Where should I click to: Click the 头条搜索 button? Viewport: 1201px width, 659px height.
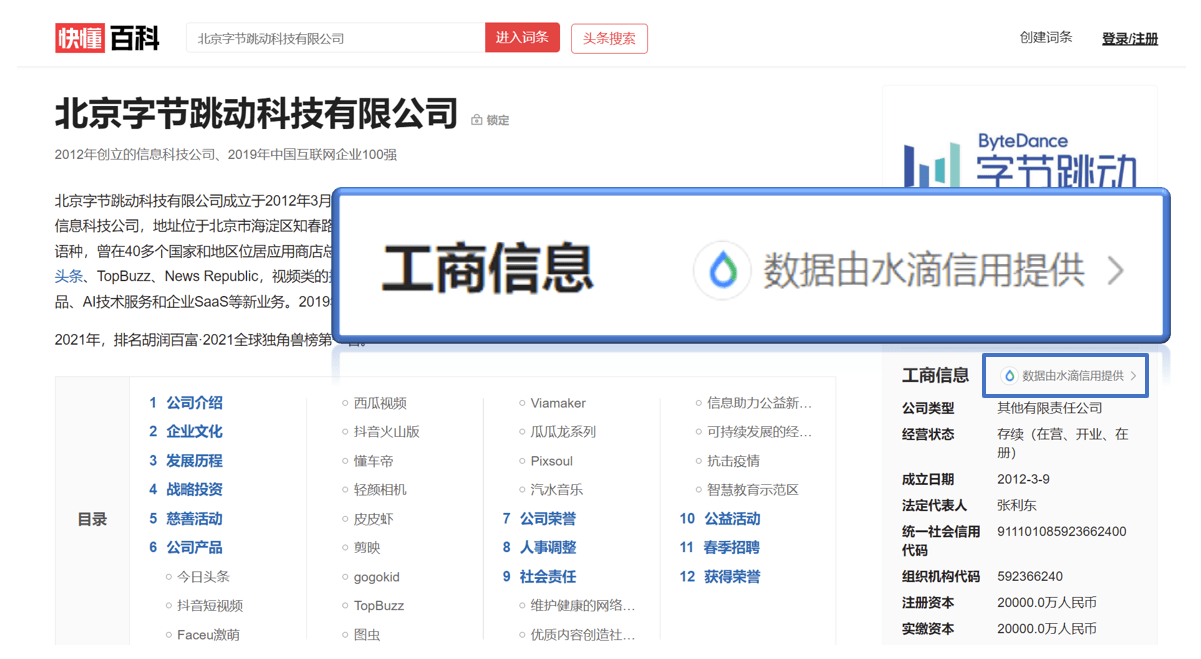tap(609, 38)
